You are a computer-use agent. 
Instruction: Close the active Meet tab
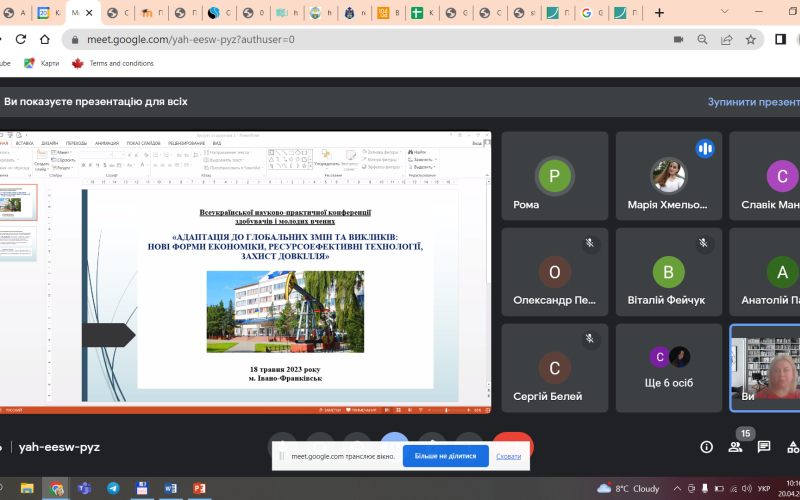point(89,13)
